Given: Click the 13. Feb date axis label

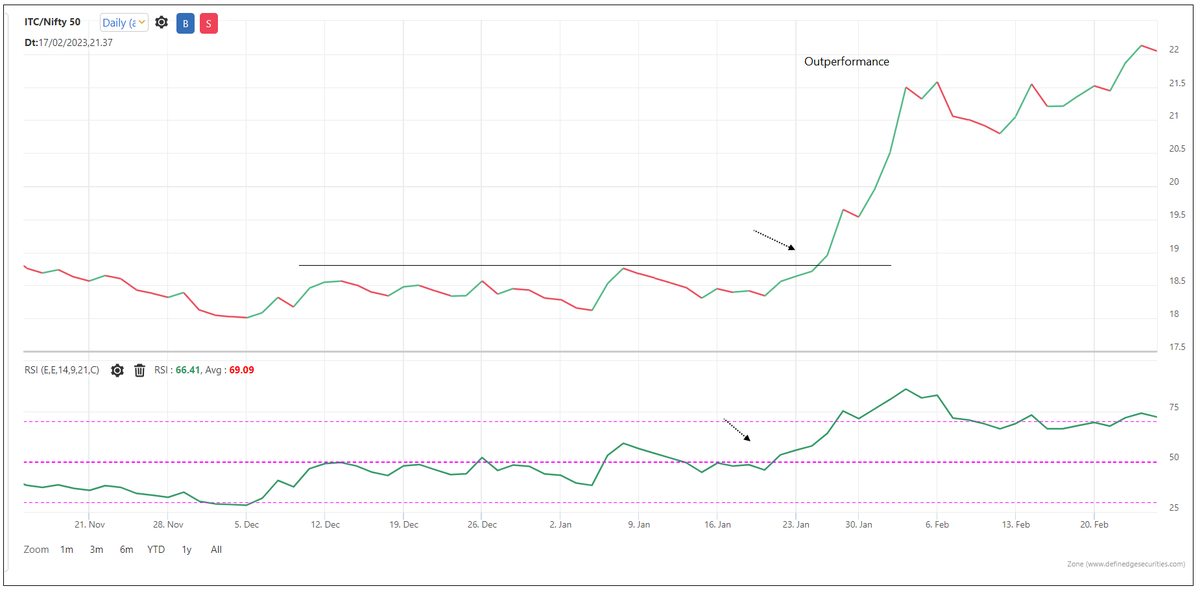Looking at the screenshot, I should pos(1016,524).
